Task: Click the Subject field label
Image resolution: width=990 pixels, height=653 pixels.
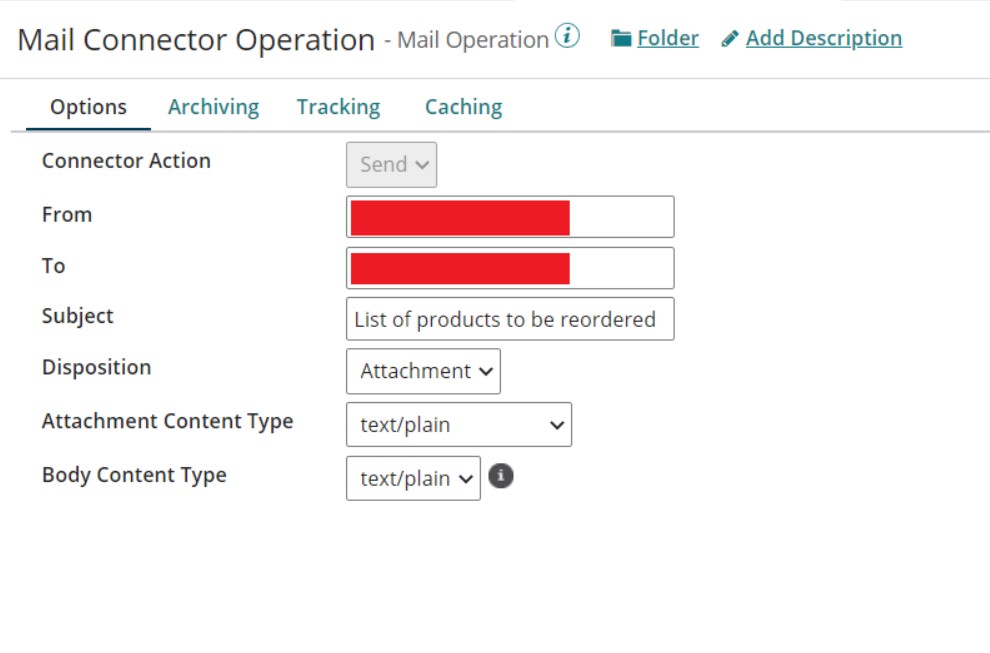Action: click(x=77, y=316)
